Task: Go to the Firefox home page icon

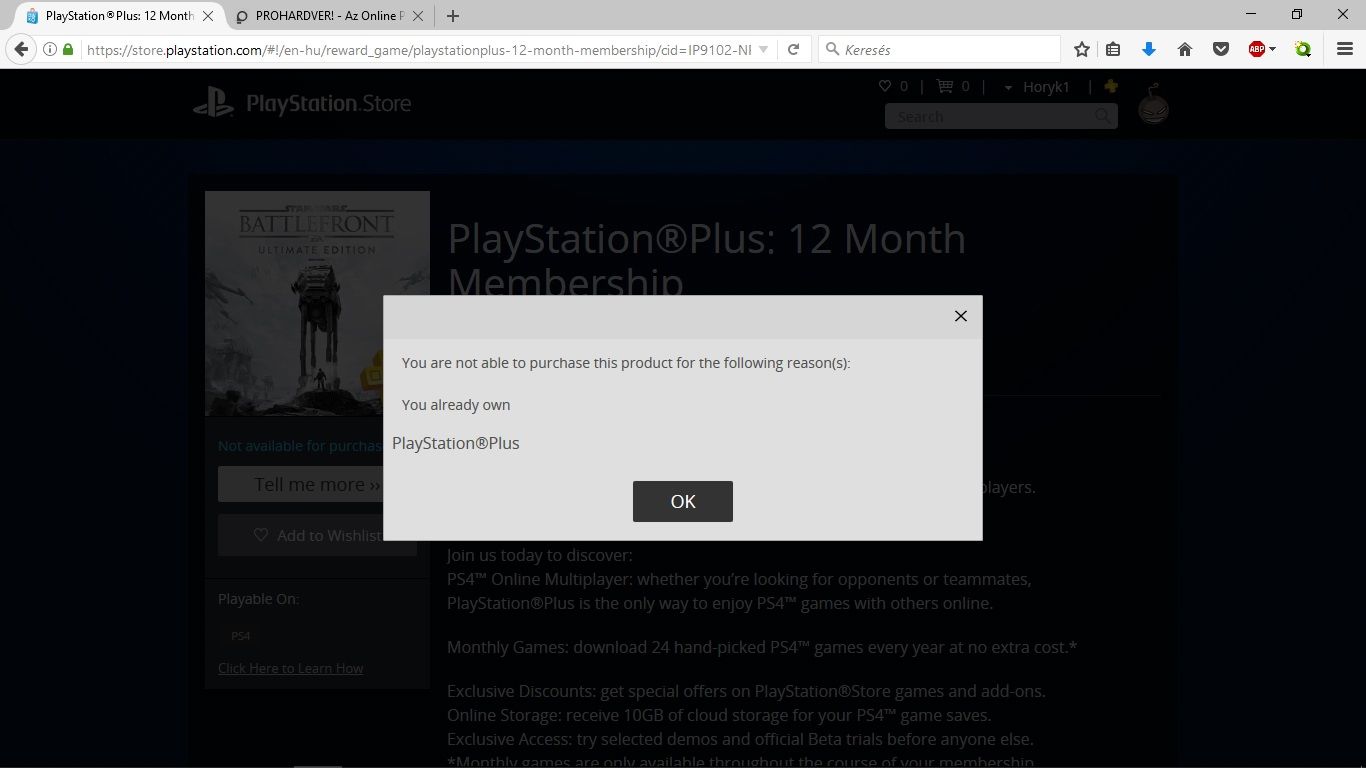Action: 1185,49
